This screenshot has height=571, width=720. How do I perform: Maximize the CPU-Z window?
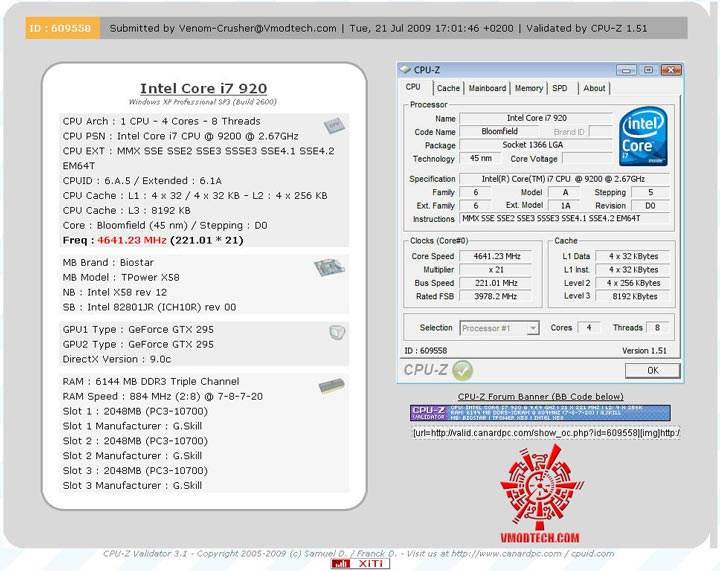pyautogui.click(x=648, y=70)
